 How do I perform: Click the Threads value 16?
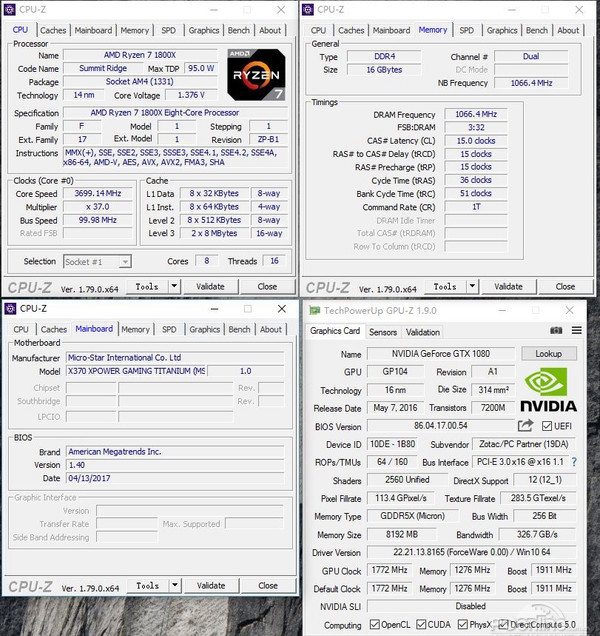point(274,261)
